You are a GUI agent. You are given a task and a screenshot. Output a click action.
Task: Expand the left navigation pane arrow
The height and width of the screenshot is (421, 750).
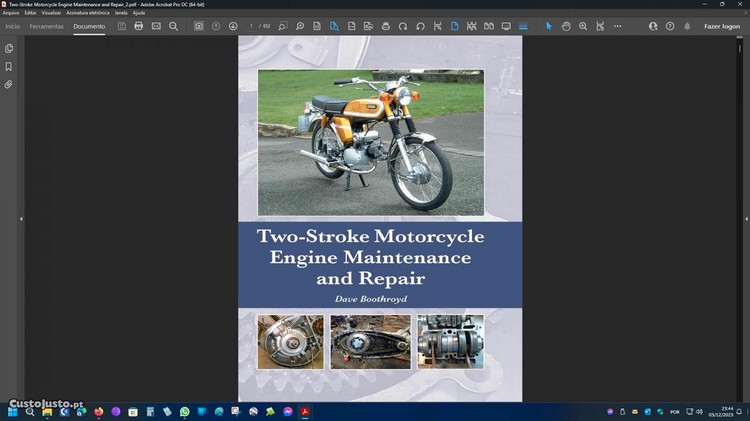pos(21,218)
